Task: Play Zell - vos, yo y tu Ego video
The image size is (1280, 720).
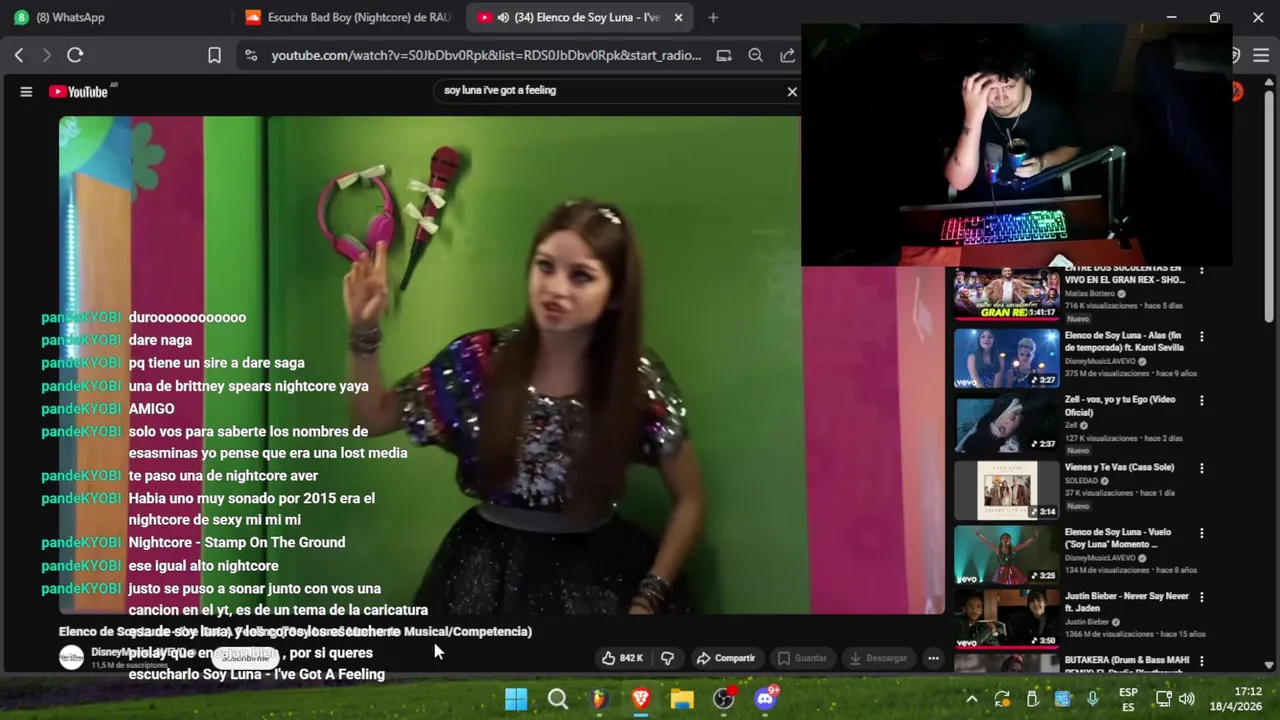Action: (1120, 405)
